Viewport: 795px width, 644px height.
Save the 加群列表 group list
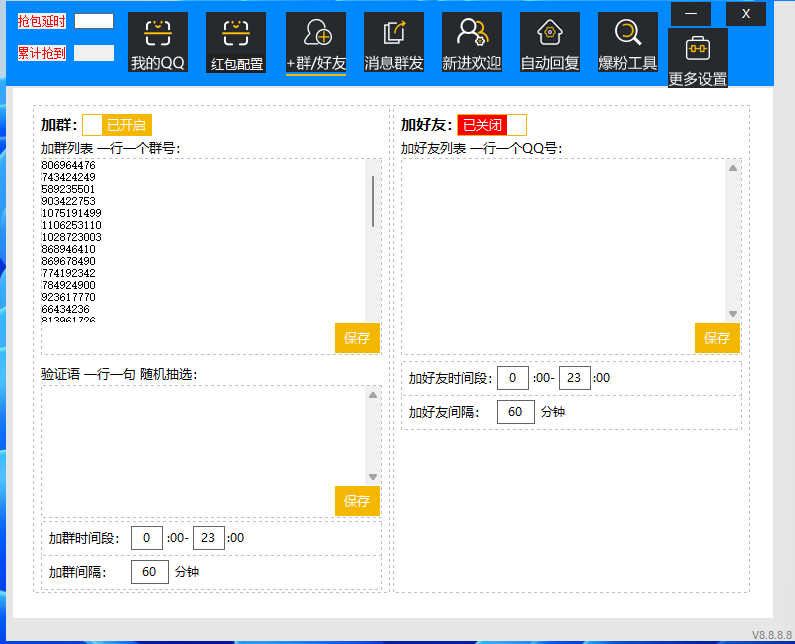pos(357,338)
